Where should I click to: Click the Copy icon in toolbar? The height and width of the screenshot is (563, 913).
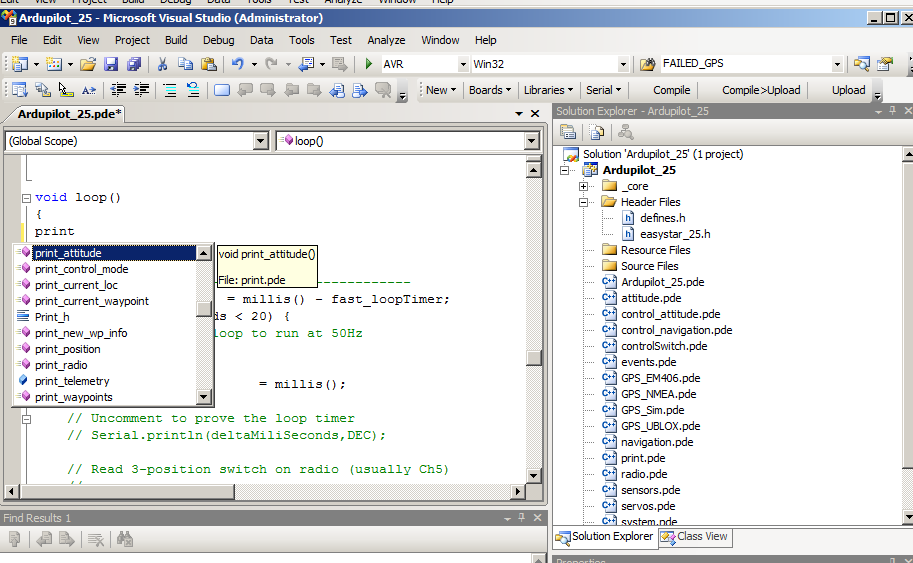point(185,63)
